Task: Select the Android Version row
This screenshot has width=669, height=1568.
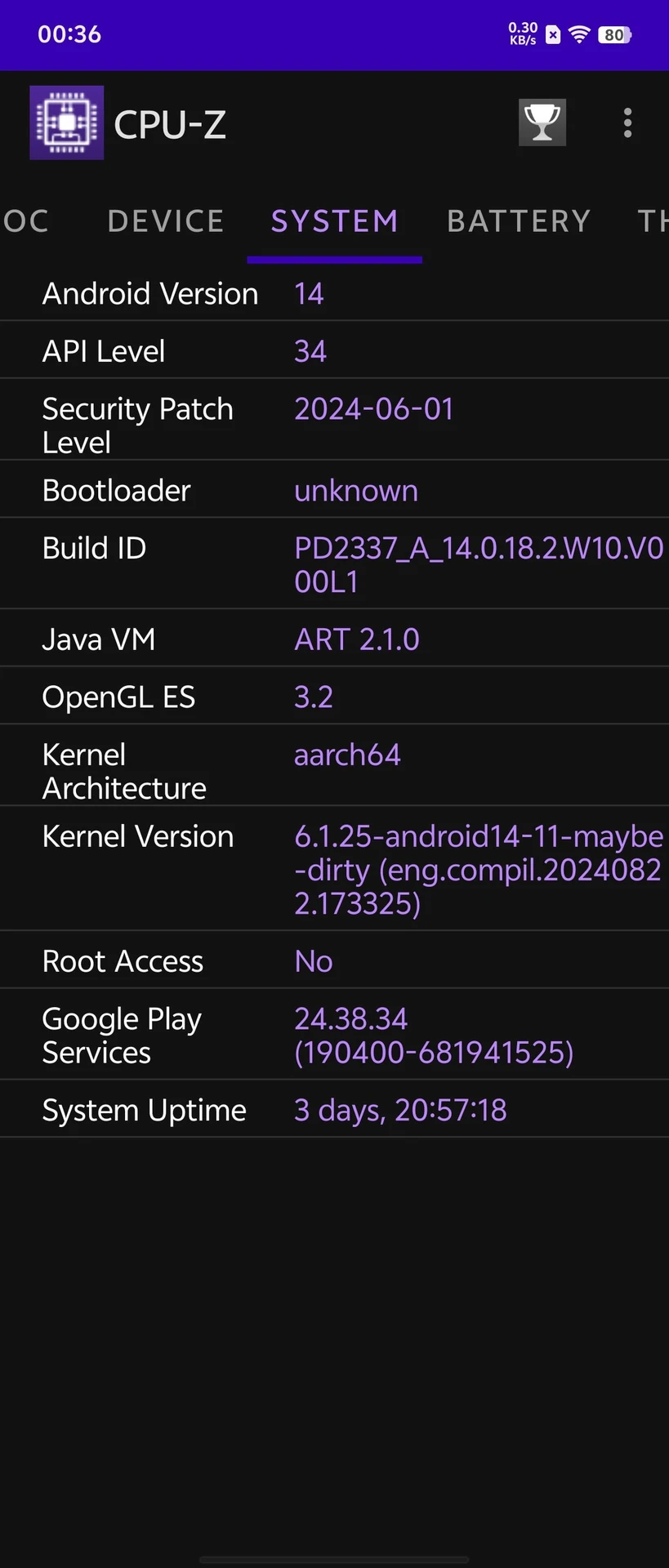Action: coord(335,293)
